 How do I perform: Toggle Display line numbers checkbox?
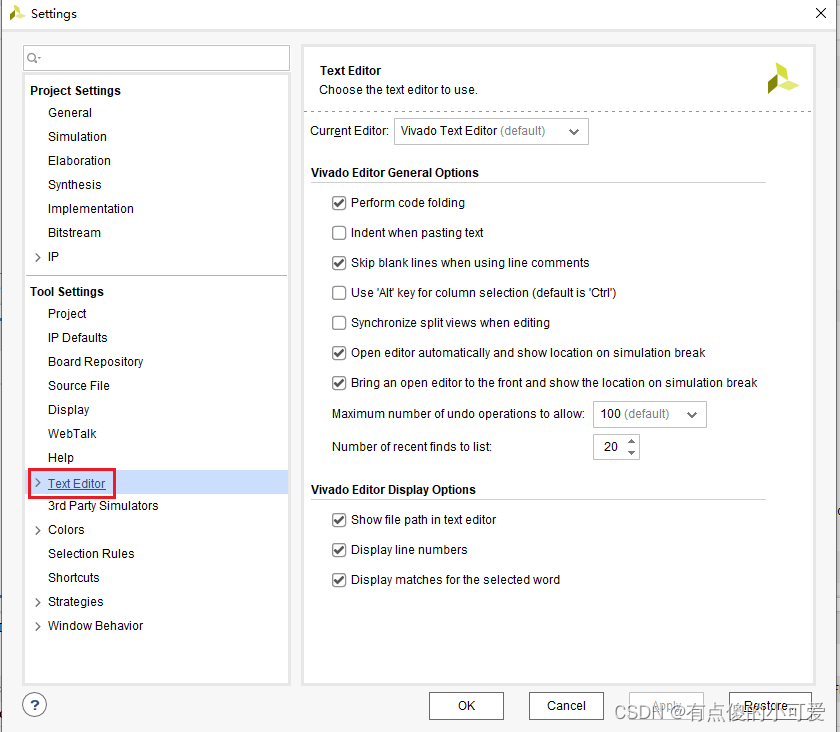(x=339, y=550)
